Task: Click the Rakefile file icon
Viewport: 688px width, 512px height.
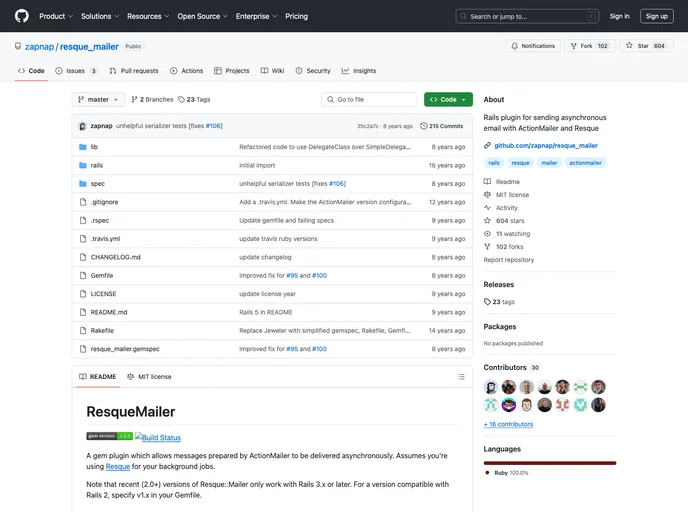Action: [82, 331]
